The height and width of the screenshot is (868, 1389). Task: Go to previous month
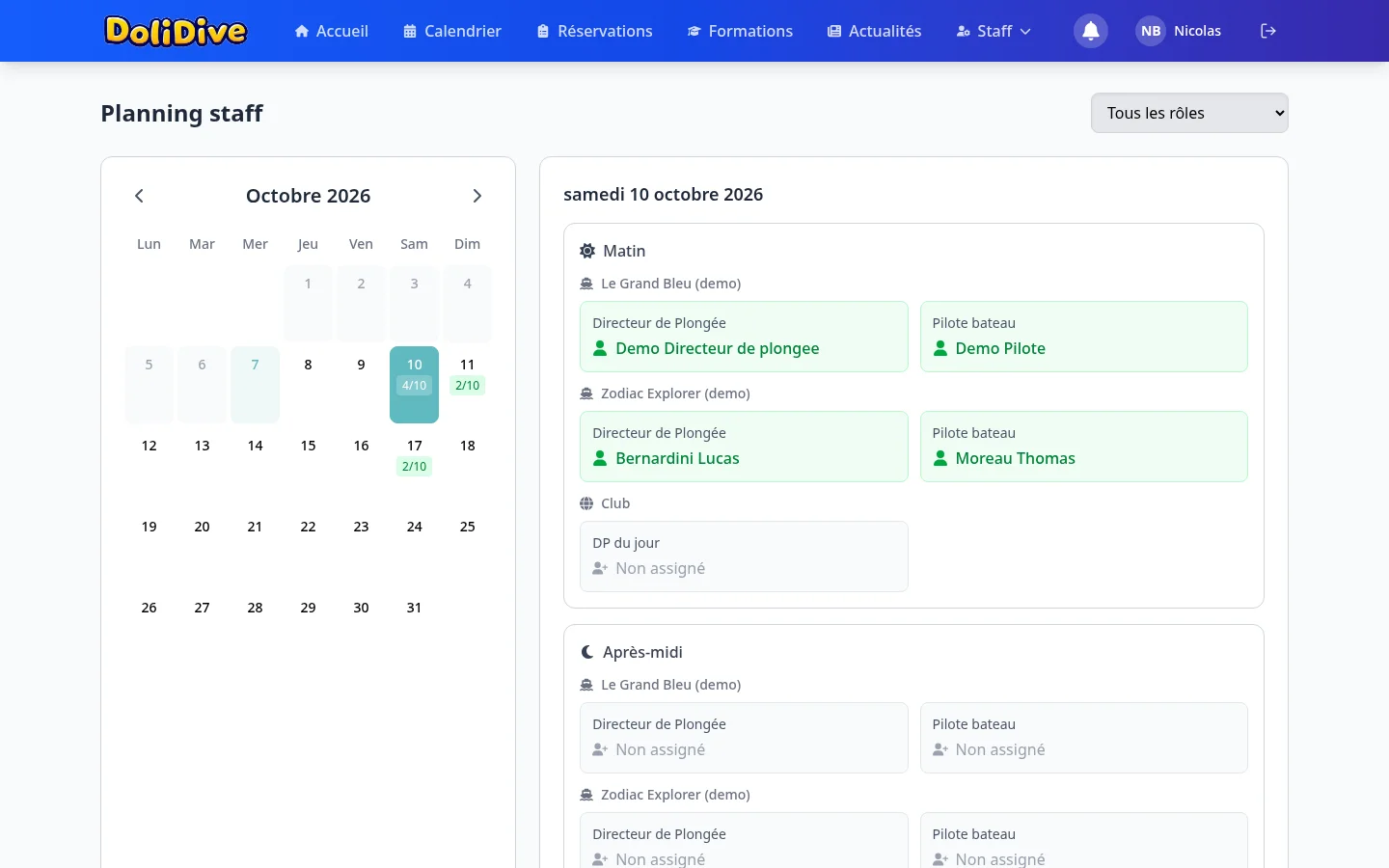pos(139,196)
